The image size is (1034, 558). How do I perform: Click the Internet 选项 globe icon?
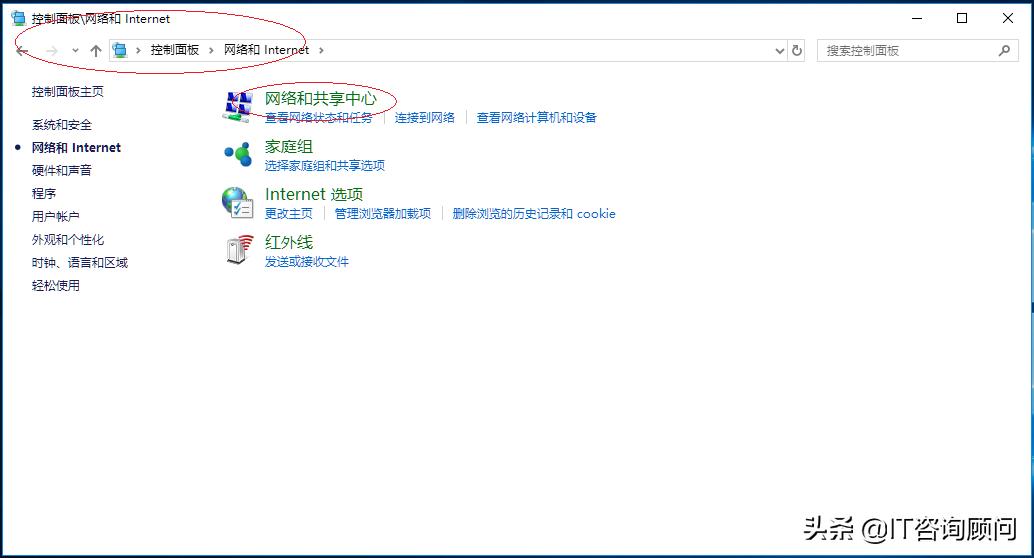237,202
